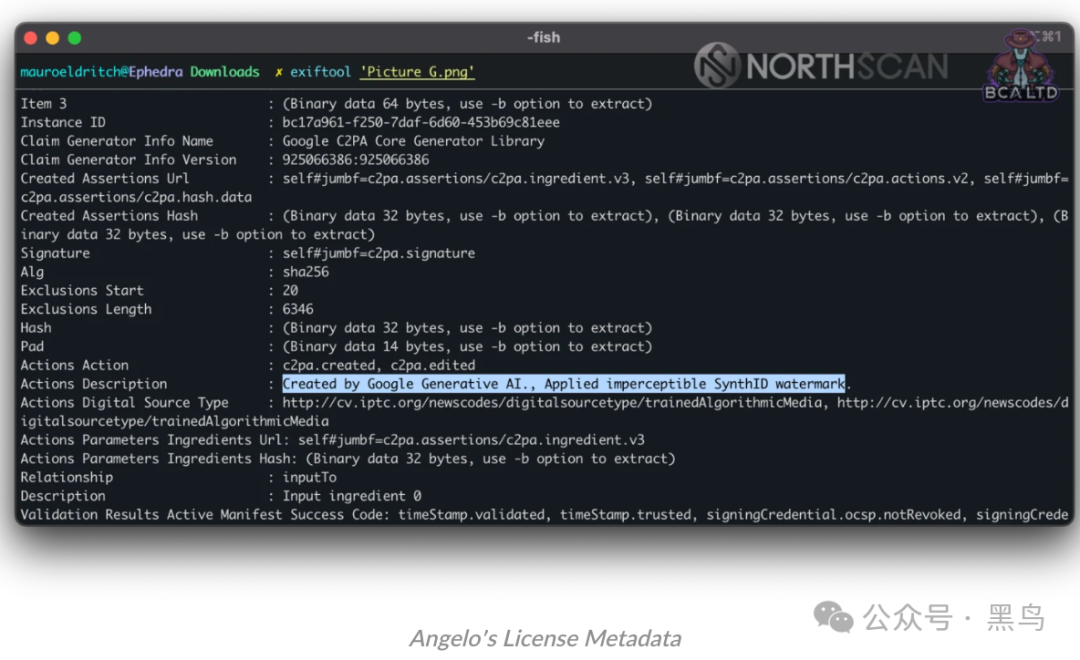
Task: Click the 'Claim Generator Info Name' label
Action: pos(116,141)
